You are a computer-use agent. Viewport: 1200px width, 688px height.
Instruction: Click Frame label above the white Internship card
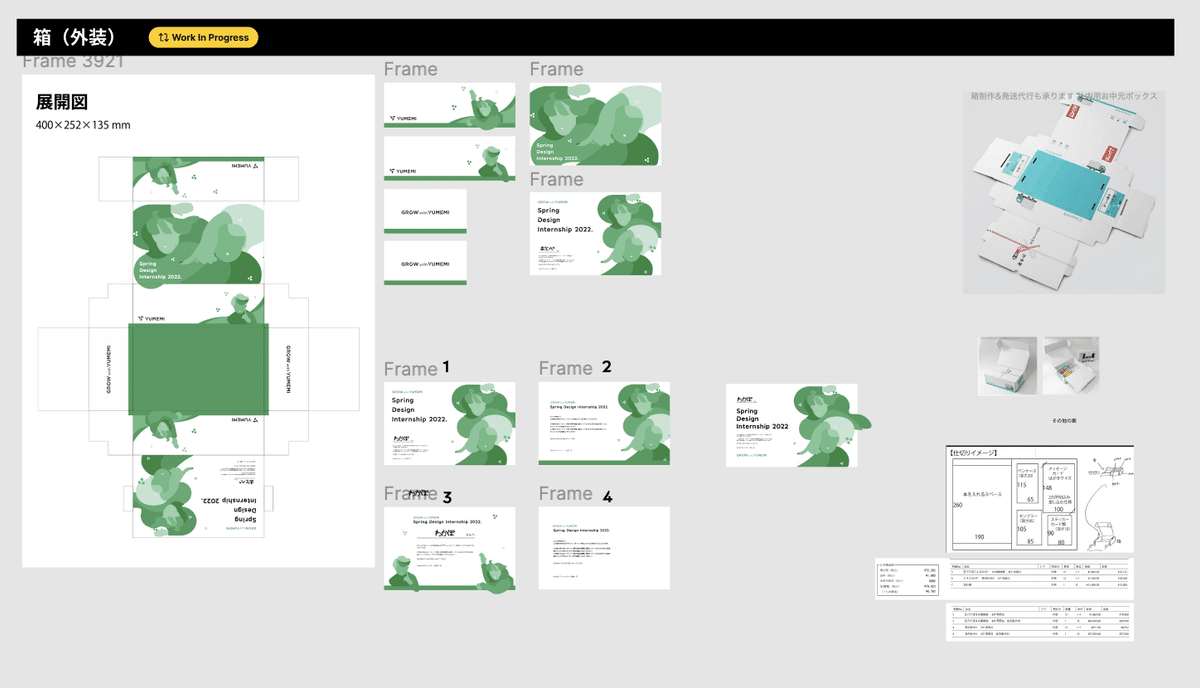point(557,179)
